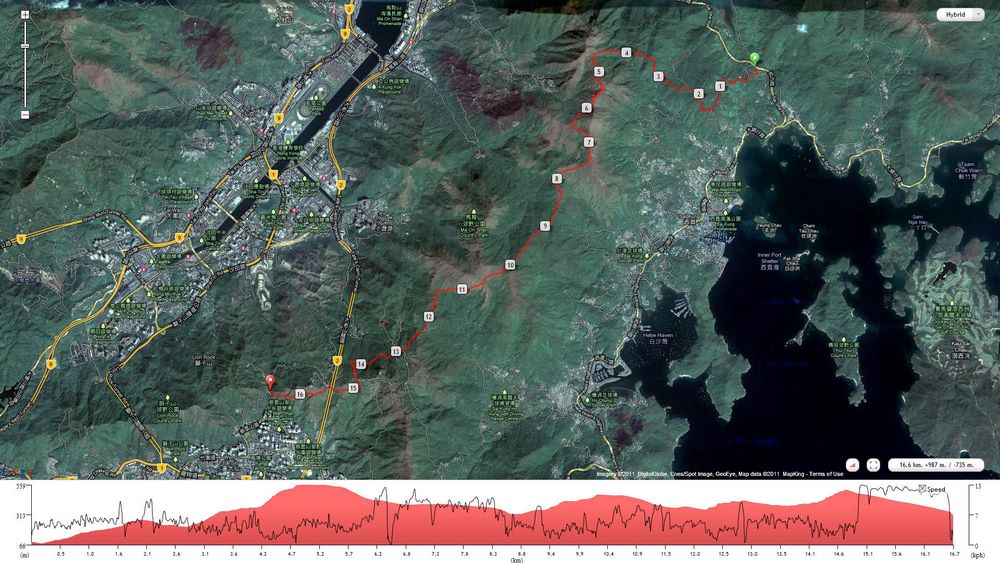Click the map zoom slider handle
The height and width of the screenshot is (563, 1000).
24,48
